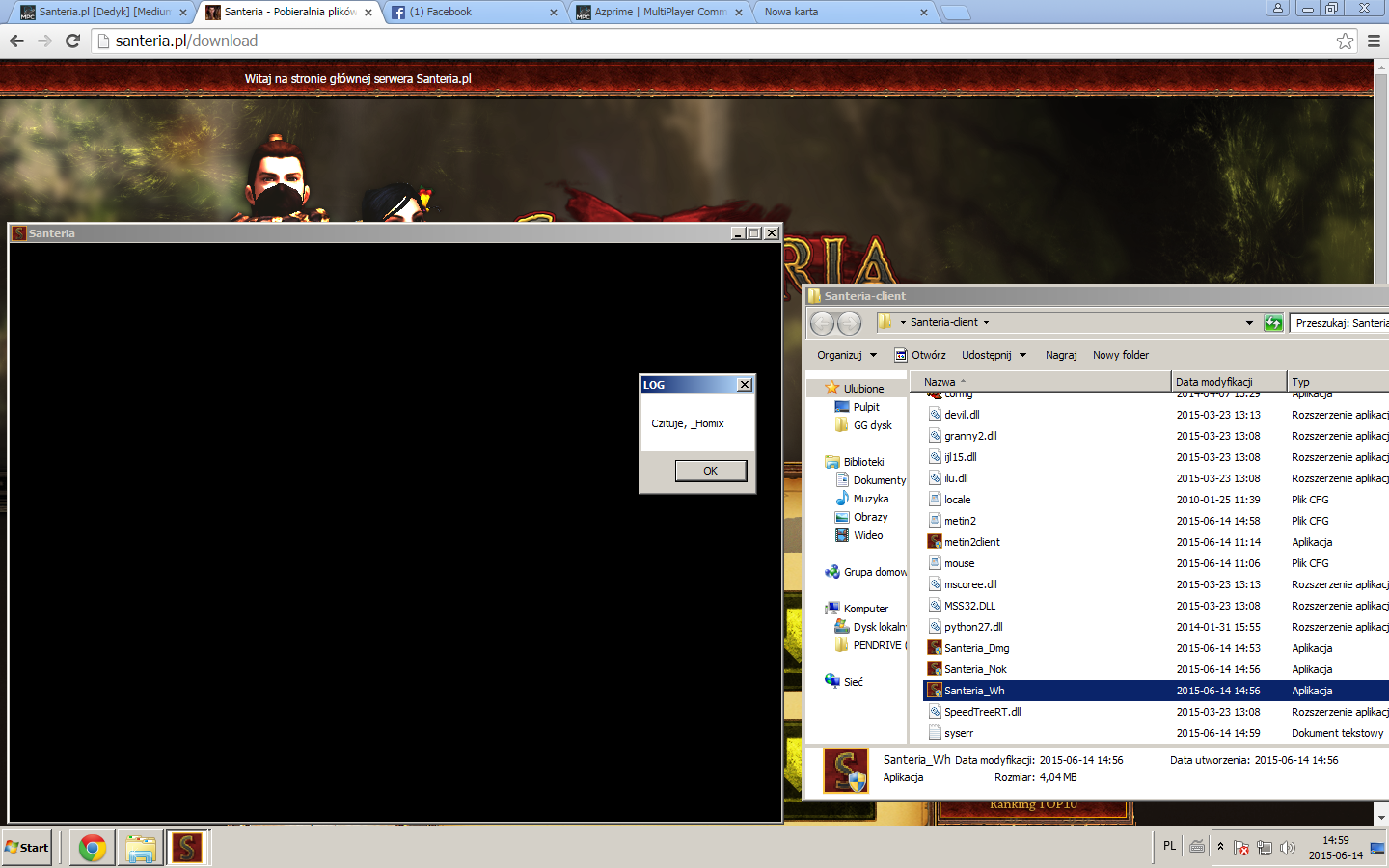This screenshot has width=1389, height=868.
Task: Show hidden system tray icons
Action: tap(1220, 847)
